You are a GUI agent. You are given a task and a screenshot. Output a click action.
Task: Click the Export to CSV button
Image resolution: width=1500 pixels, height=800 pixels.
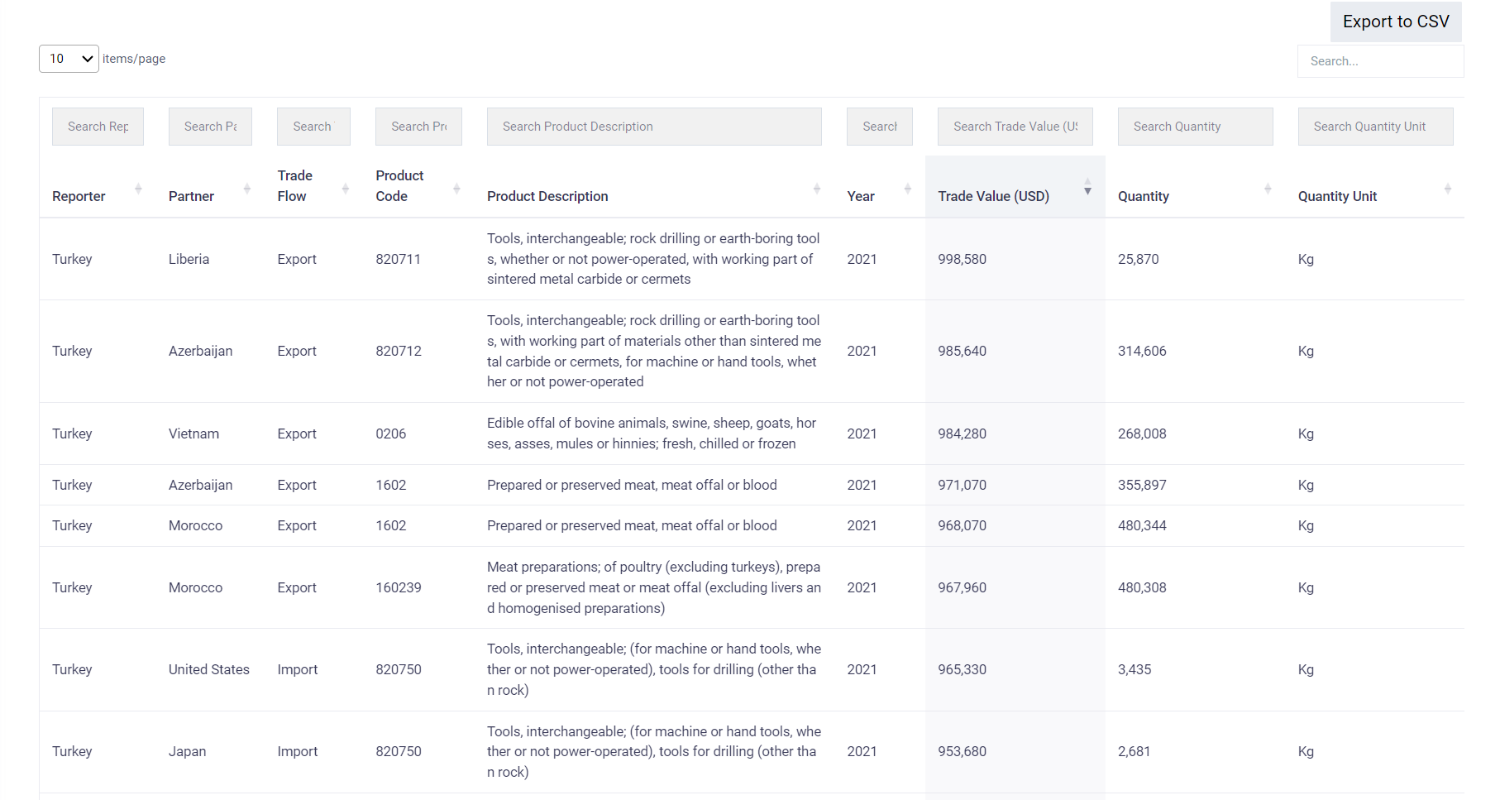pyautogui.click(x=1396, y=22)
